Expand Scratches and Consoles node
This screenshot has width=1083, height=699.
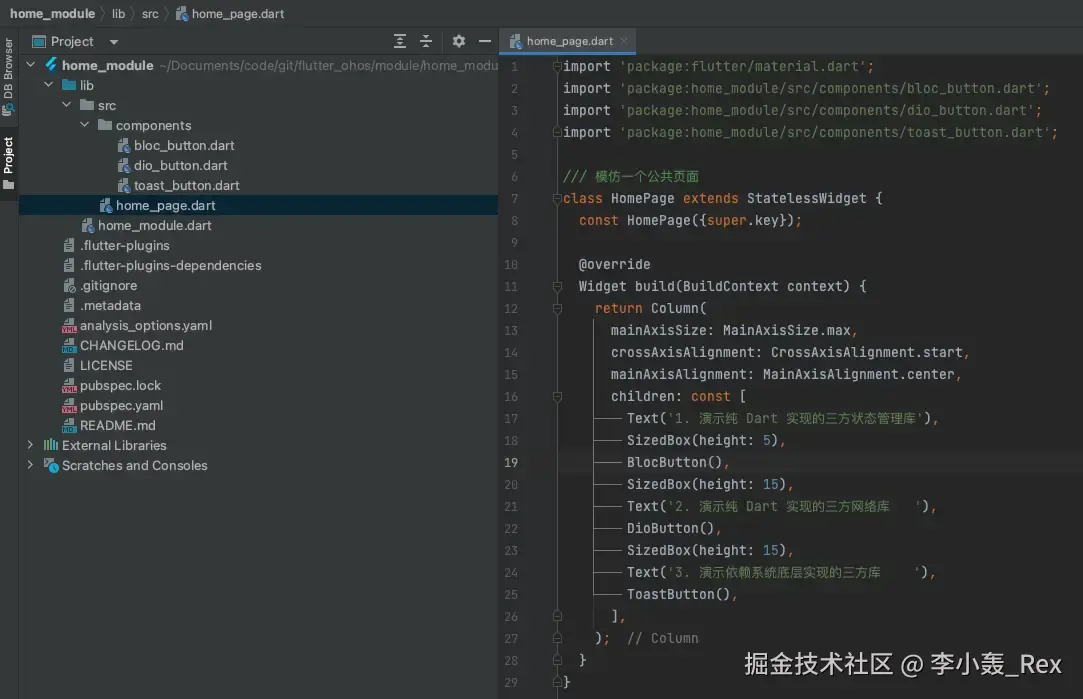click(30, 466)
